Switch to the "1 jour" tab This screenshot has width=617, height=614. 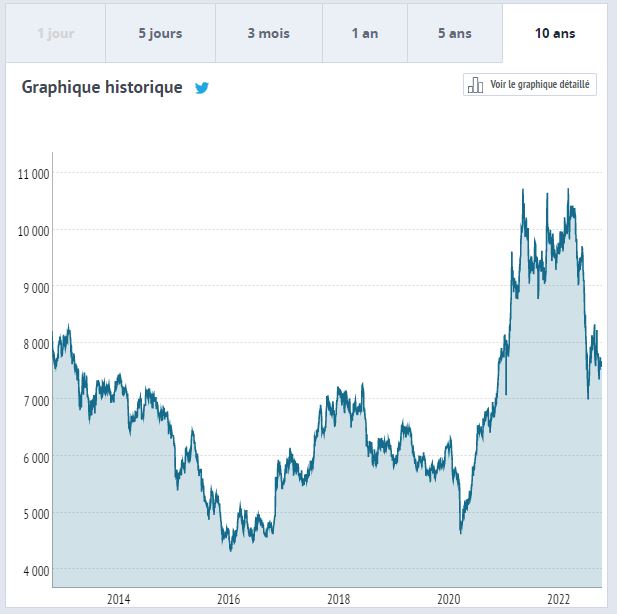(56, 33)
